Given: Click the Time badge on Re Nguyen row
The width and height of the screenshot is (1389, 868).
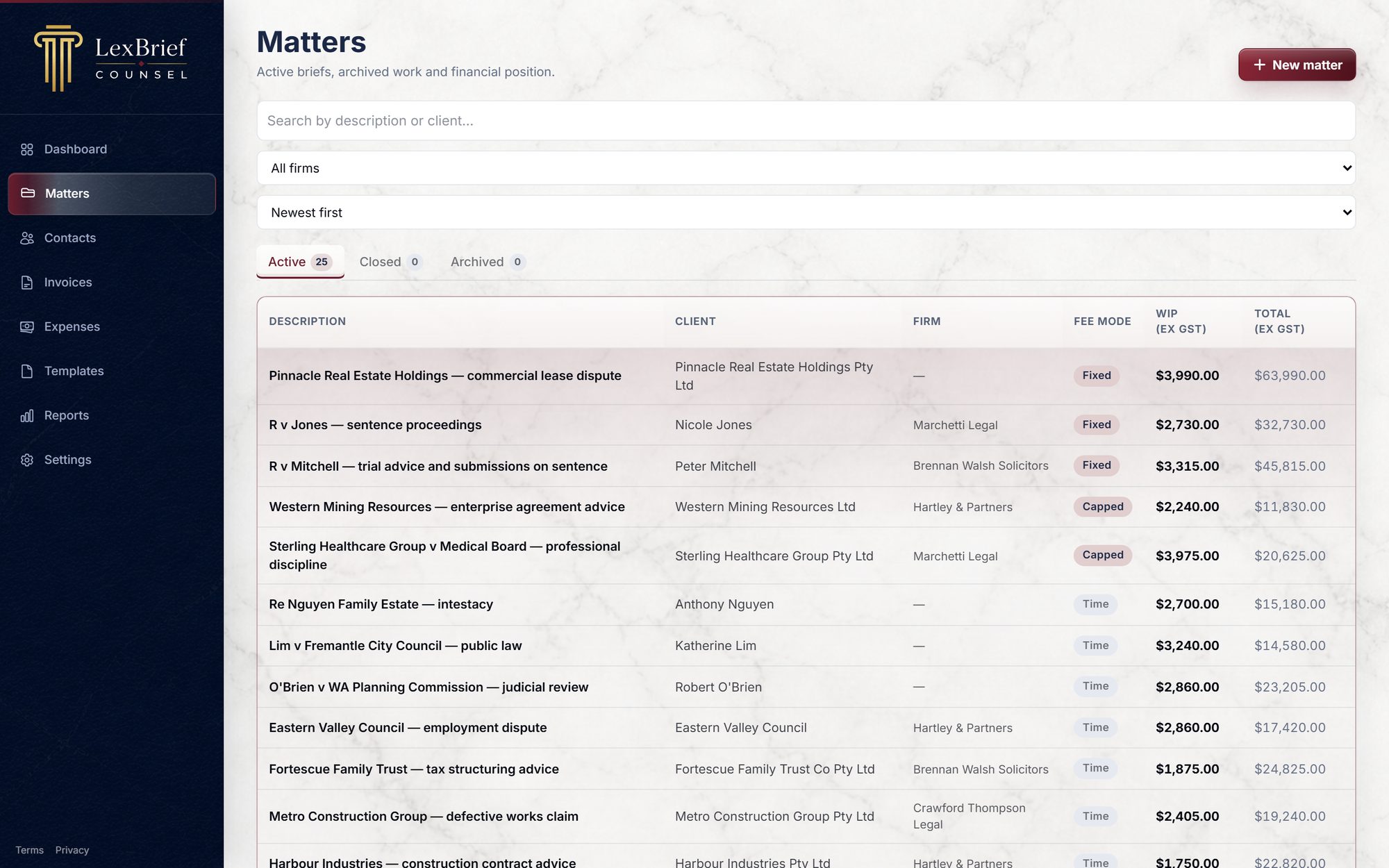Looking at the screenshot, I should (1095, 604).
